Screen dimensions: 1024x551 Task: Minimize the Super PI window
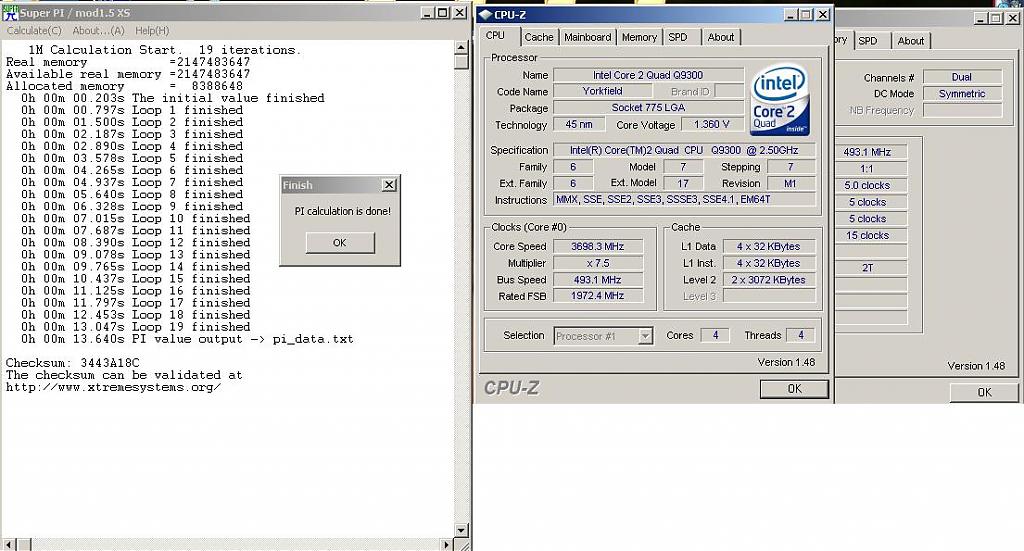427,13
